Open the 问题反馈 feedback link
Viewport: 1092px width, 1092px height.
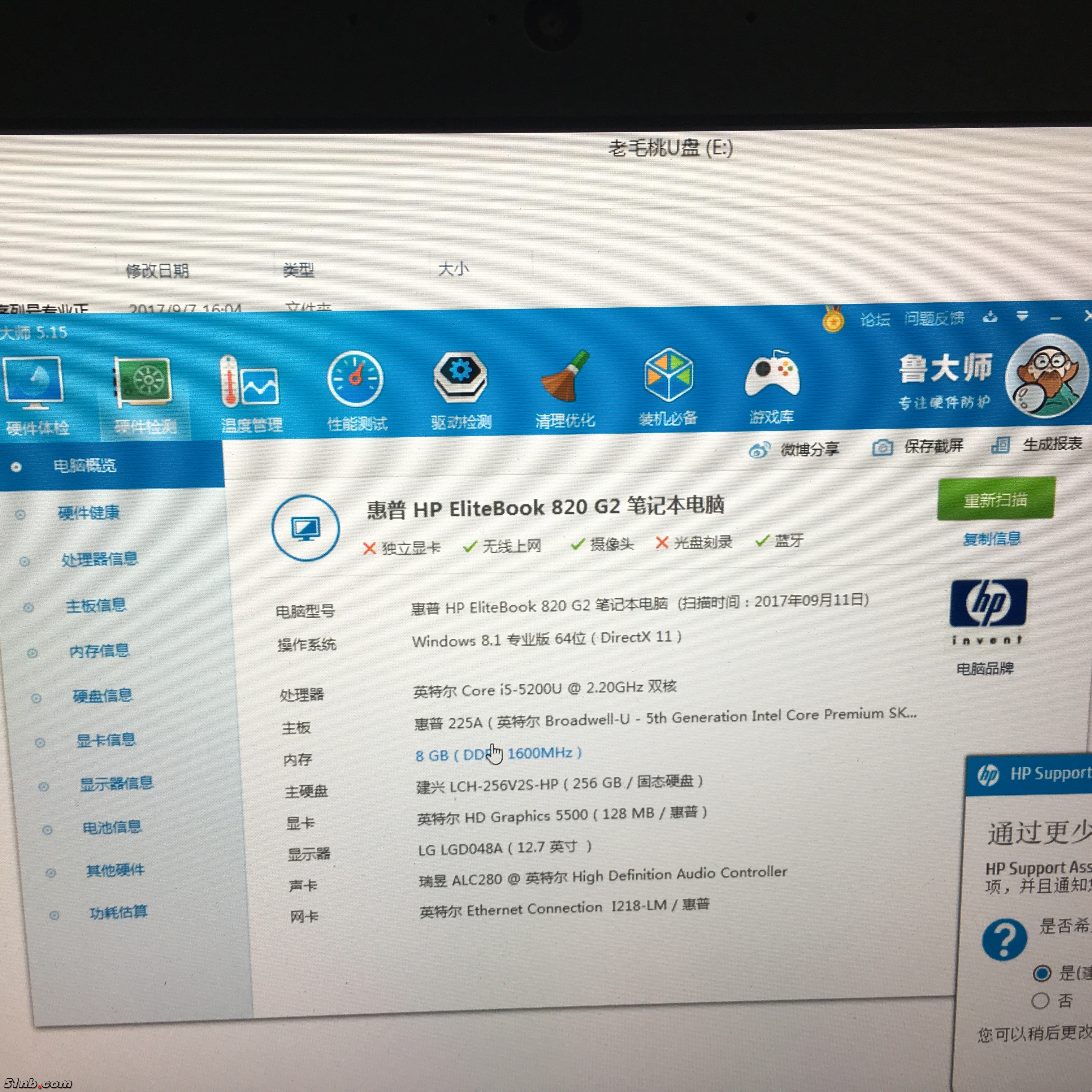coord(934,318)
